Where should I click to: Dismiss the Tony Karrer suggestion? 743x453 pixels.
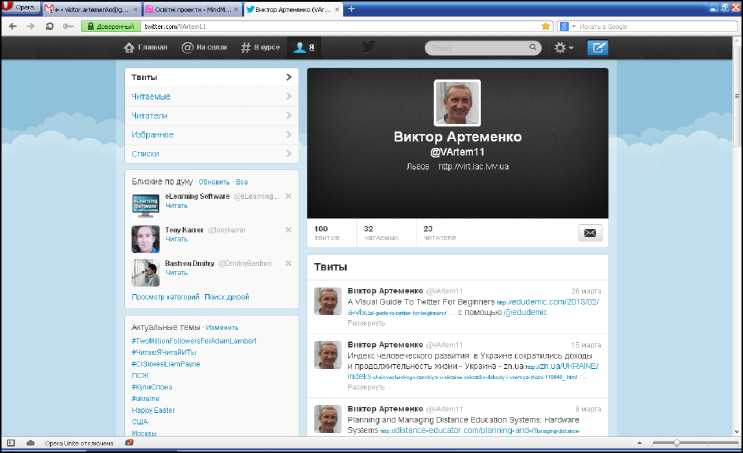[288, 230]
